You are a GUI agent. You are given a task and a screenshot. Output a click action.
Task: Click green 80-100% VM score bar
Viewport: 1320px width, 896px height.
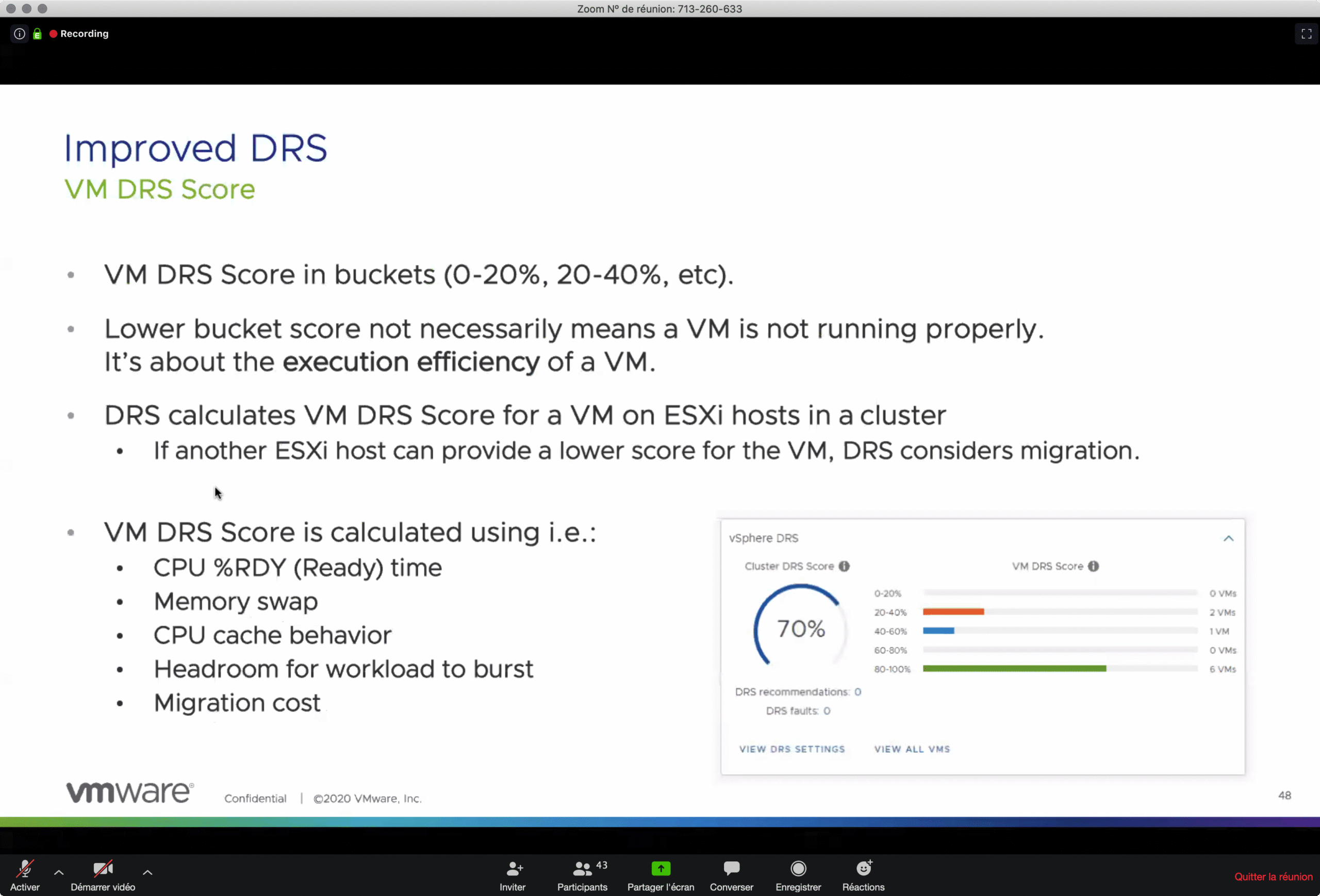[x=1014, y=668]
